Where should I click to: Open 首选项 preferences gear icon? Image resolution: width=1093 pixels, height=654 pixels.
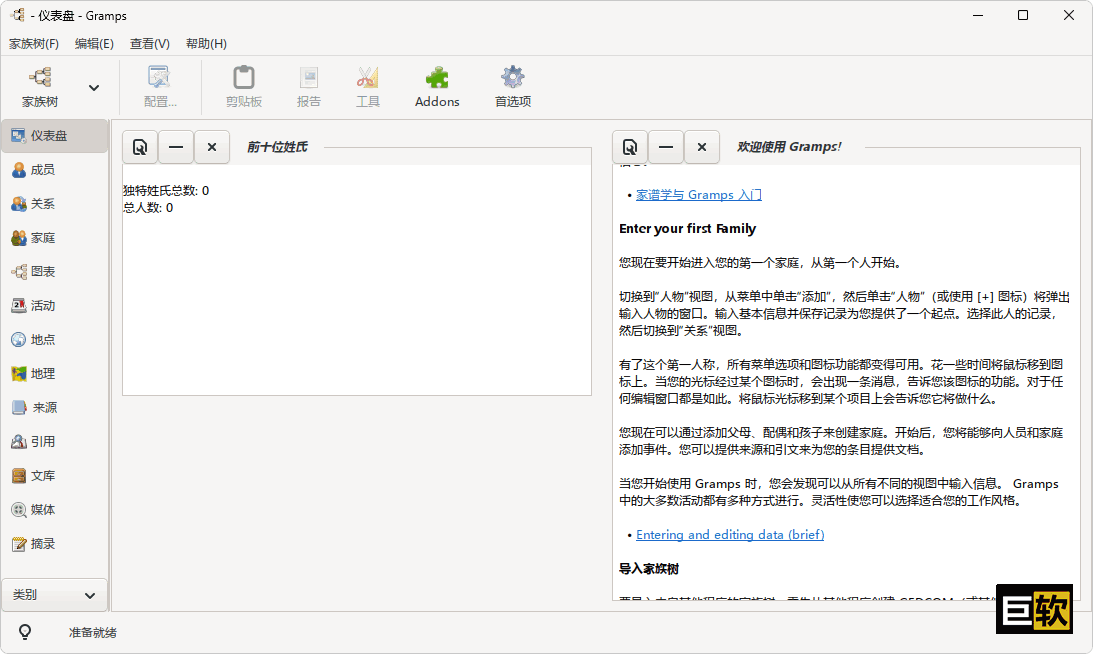coord(512,86)
